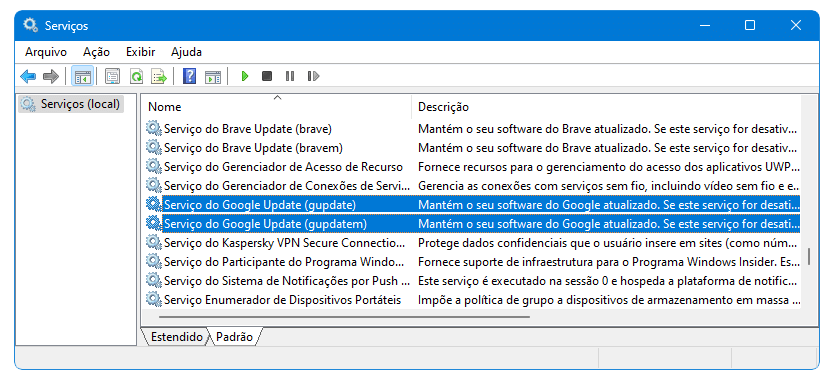Click the Back arrow toolbar icon
829x386 pixels.
tap(28, 77)
